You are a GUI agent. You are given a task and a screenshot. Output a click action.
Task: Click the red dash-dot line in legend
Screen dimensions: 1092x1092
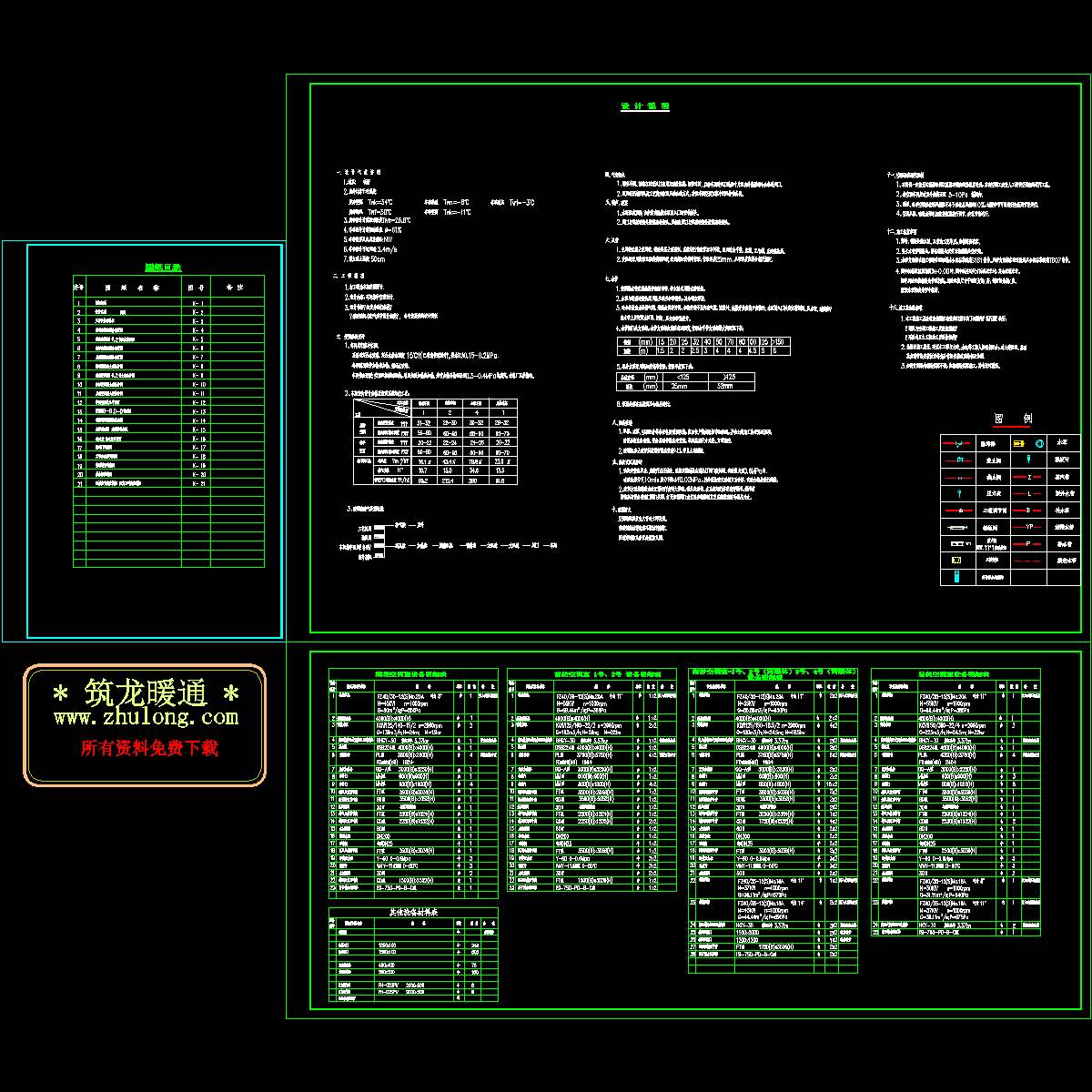(x=1027, y=561)
